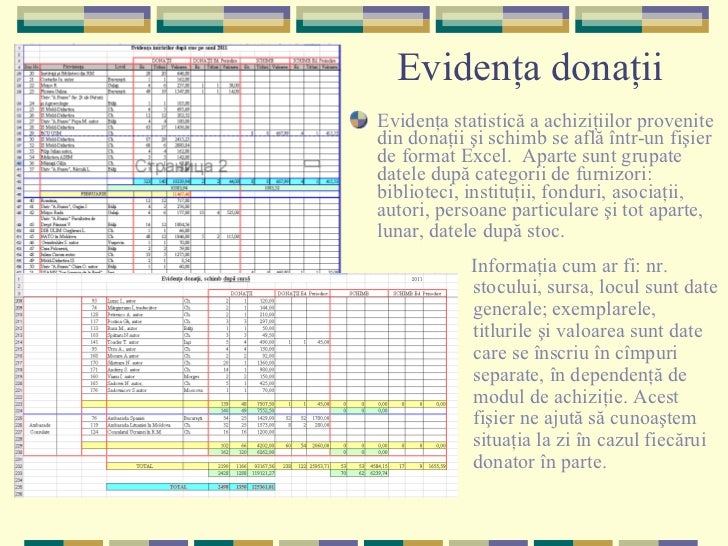This screenshot has height=546, width=728.
Task: Select the 'Sadovnicov S autor' row cell
Action: 145,390
